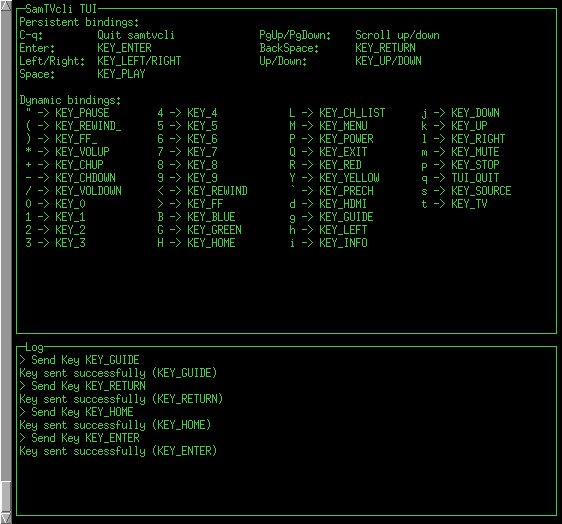This screenshot has width=562, height=524.
Task: Click the 'KEY_HDMI' binding entry
Action: (343, 204)
